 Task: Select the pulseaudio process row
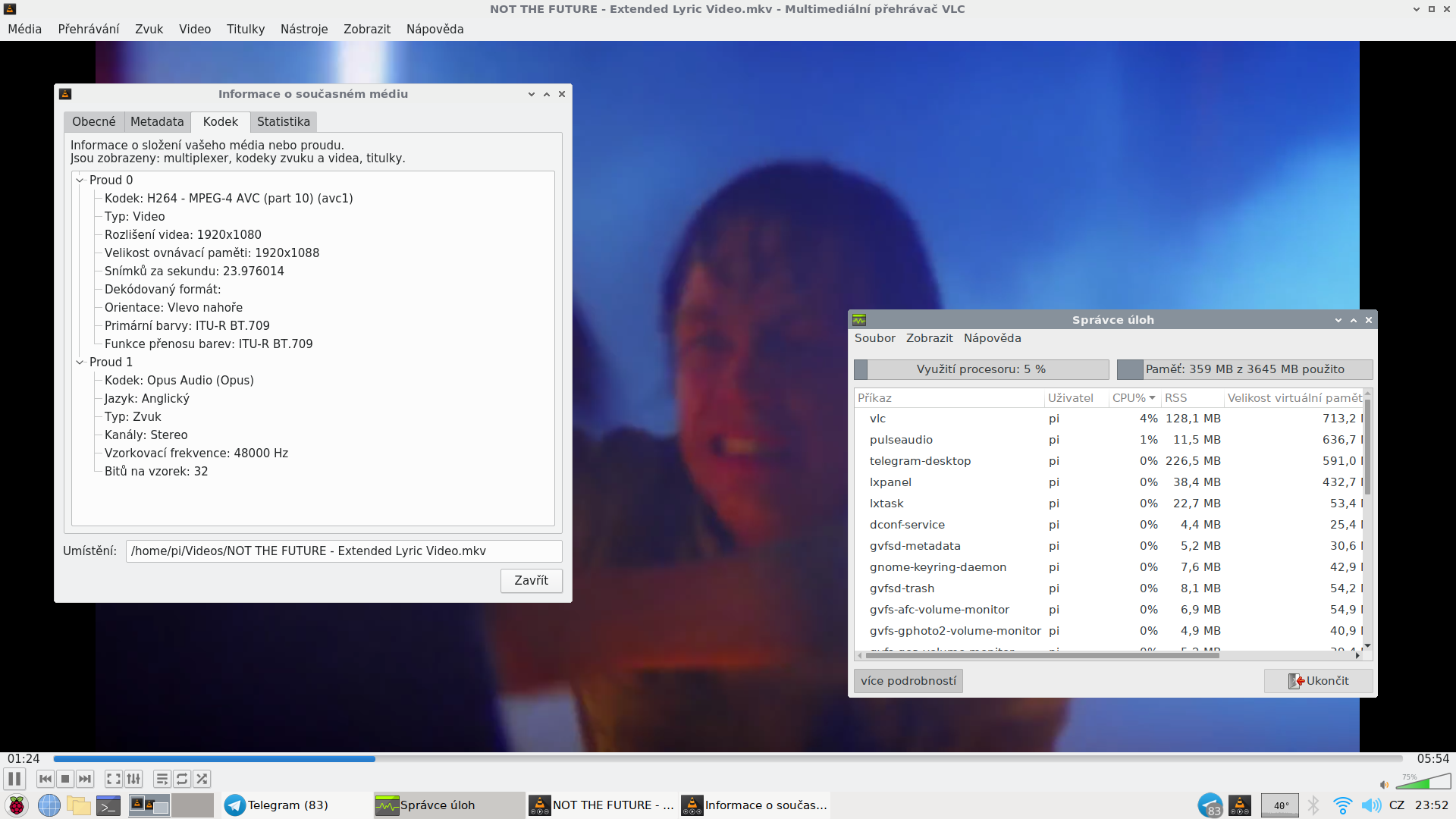pos(1109,440)
